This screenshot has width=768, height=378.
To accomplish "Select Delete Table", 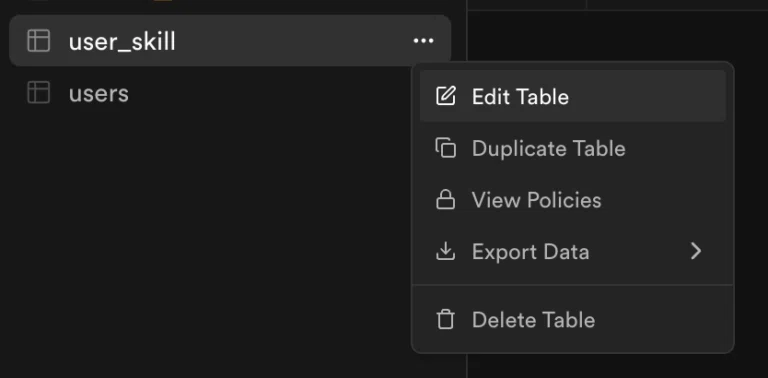I will click(573, 320).
